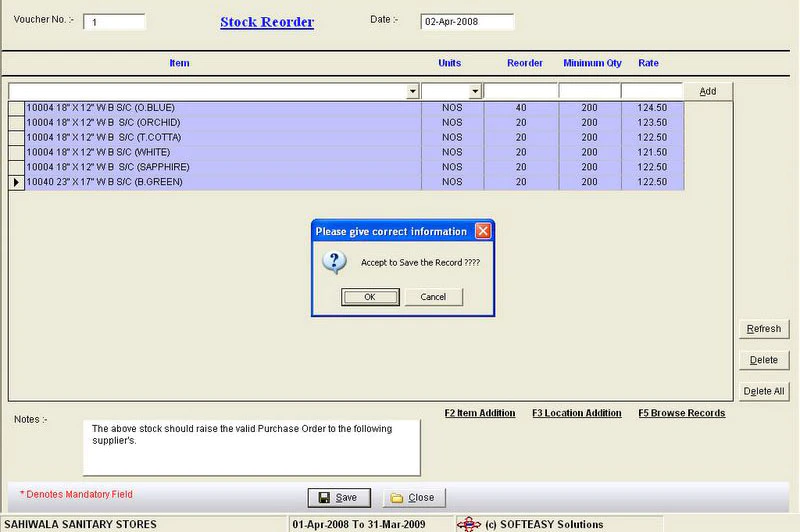Click the Voucher No. field
The width and height of the screenshot is (800, 532).
click(x=114, y=22)
